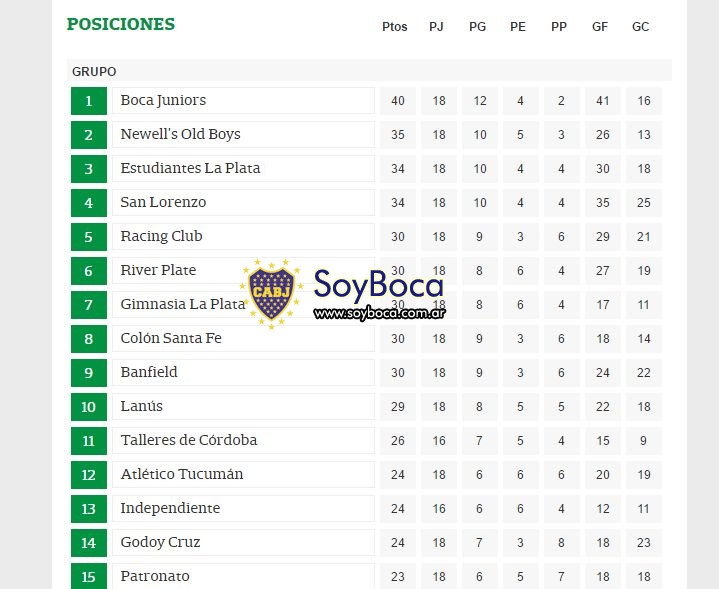Viewport: 719px width, 589px height.
Task: Click the River Plate team name
Action: click(158, 270)
